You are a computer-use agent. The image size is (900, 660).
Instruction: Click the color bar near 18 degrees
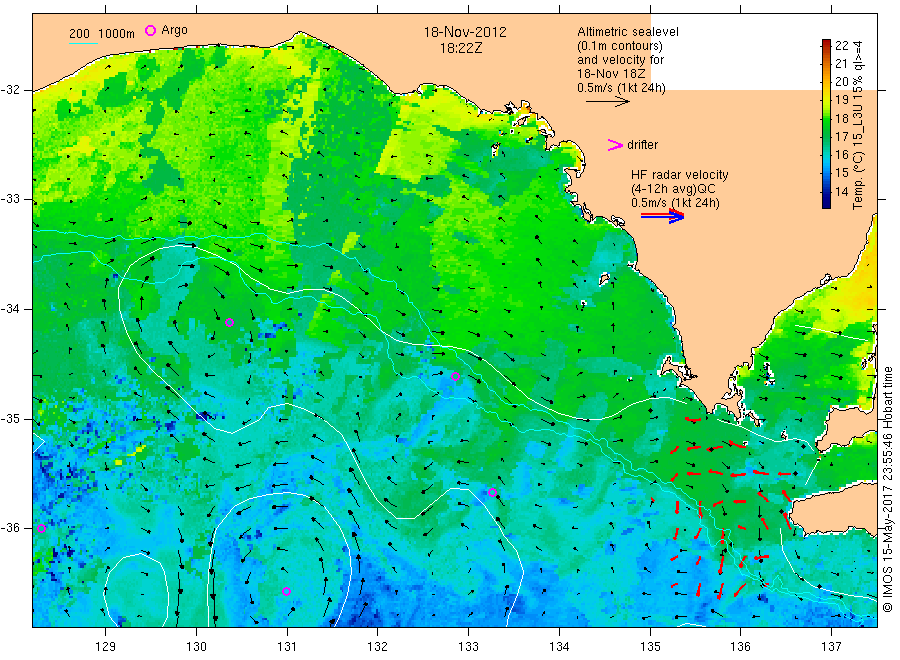coord(827,118)
